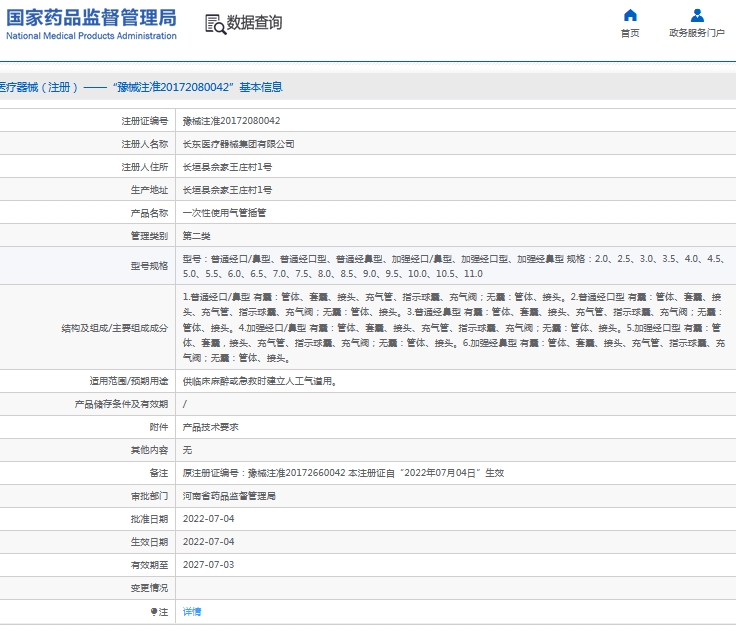Click the 有效期至 row label
Screen dimensions: 736x631
click(149, 565)
